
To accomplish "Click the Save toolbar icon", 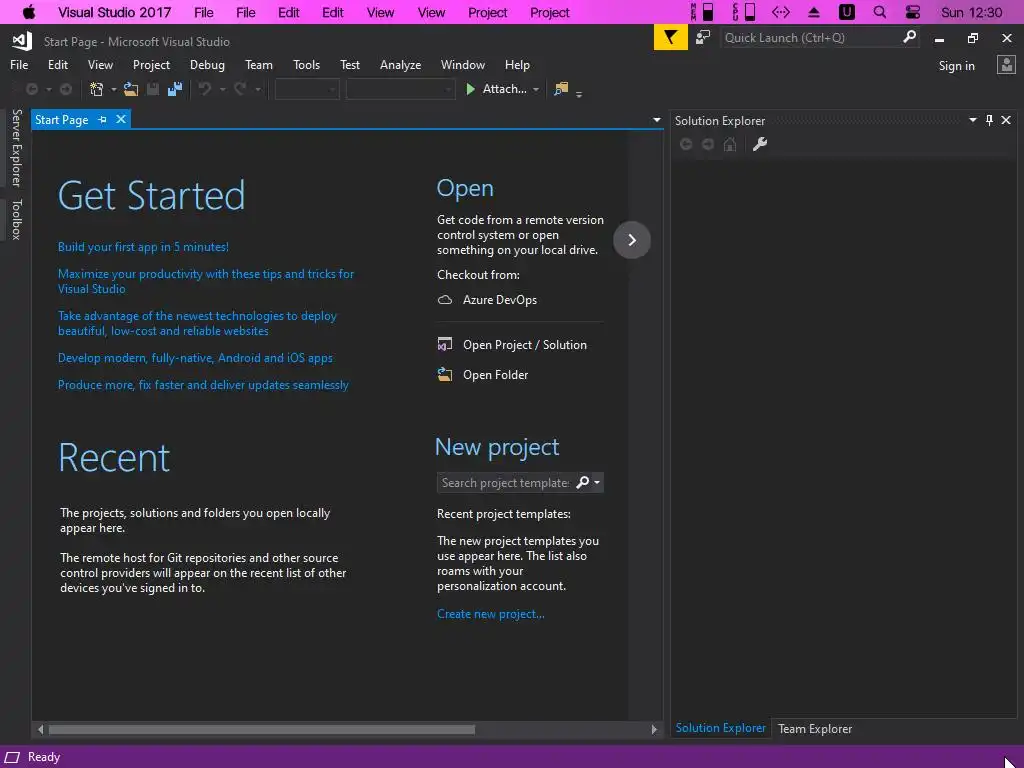I will [153, 89].
